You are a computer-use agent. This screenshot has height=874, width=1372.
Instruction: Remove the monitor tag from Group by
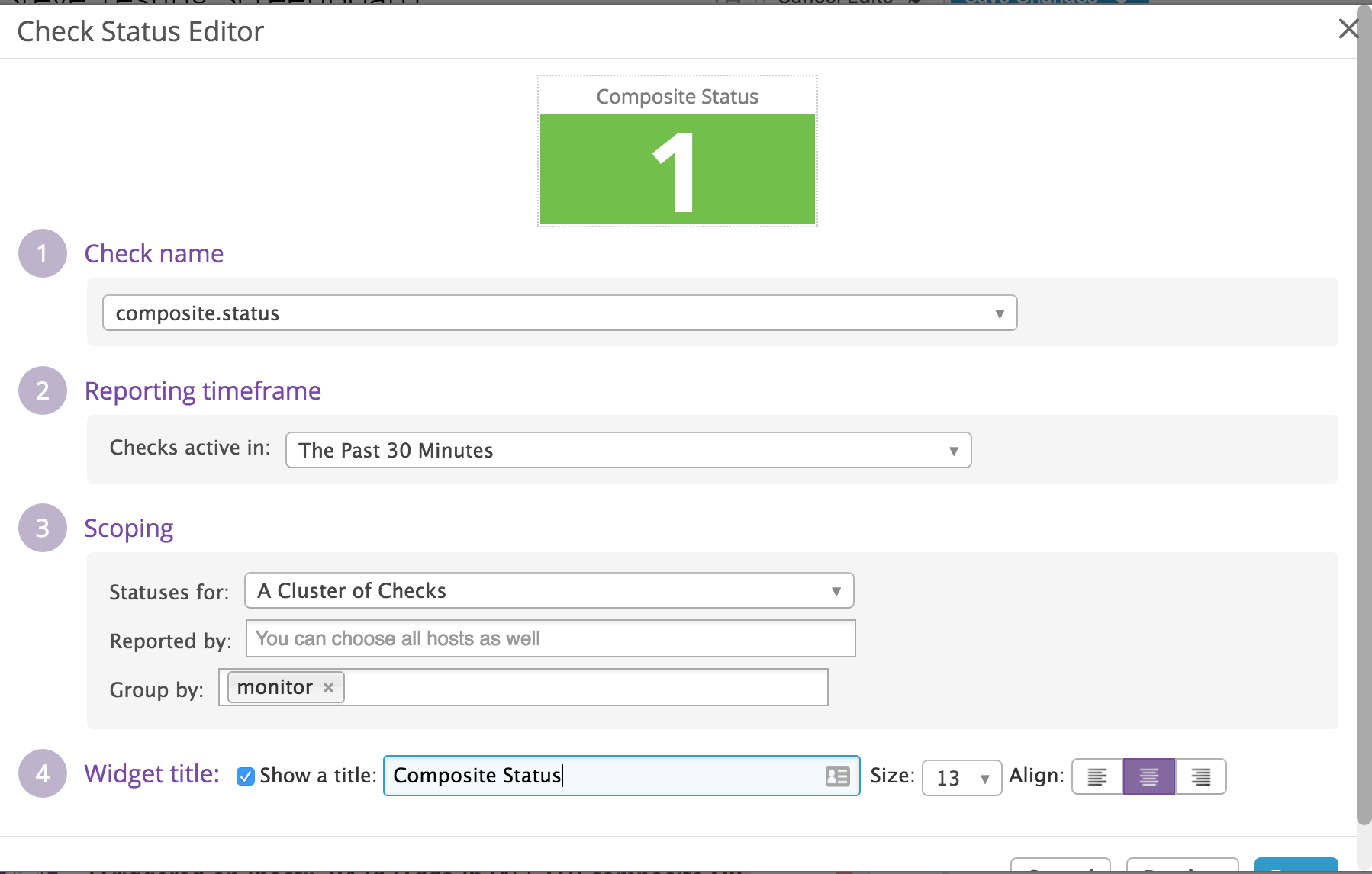329,688
